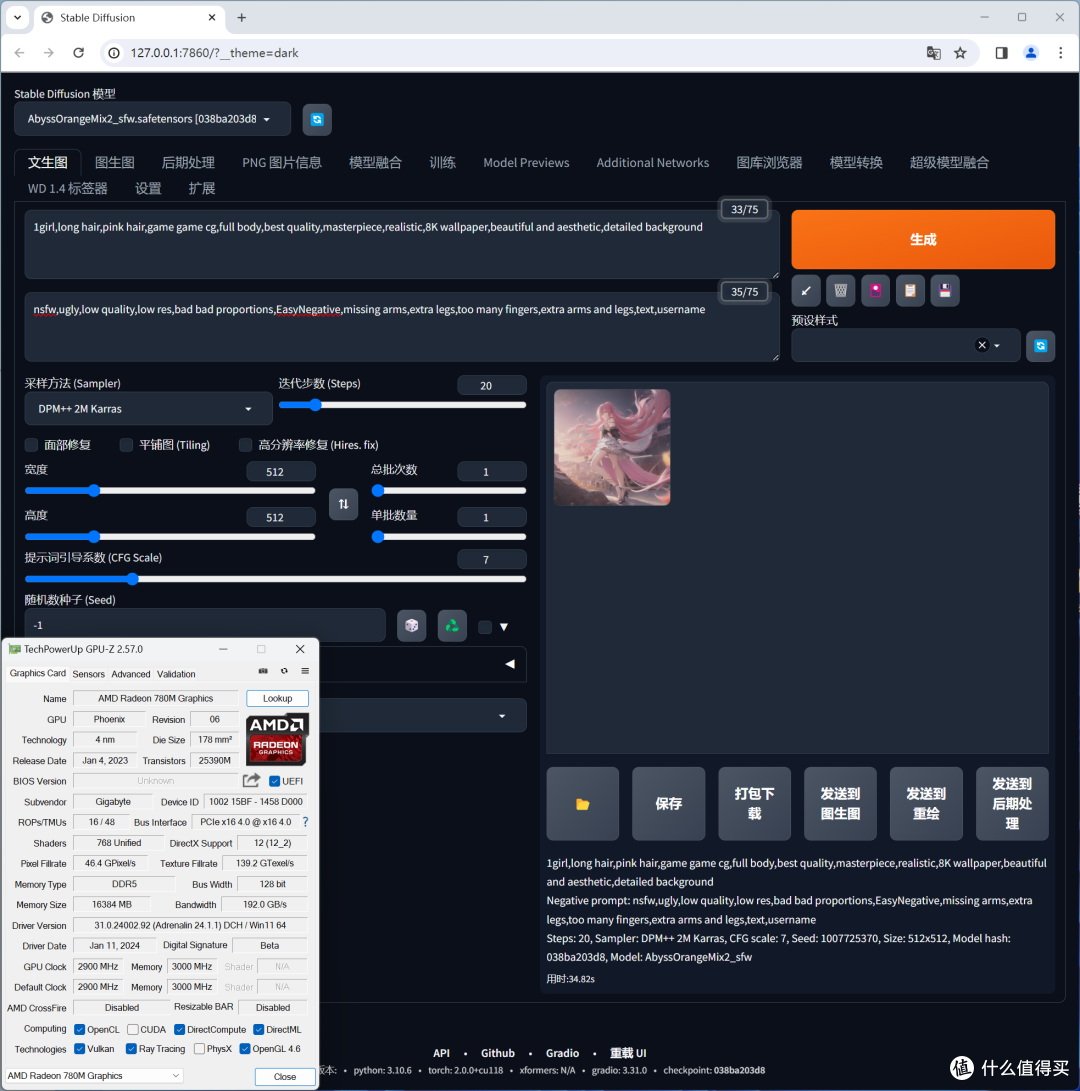Bookmark this page with the star icon

click(x=960, y=53)
